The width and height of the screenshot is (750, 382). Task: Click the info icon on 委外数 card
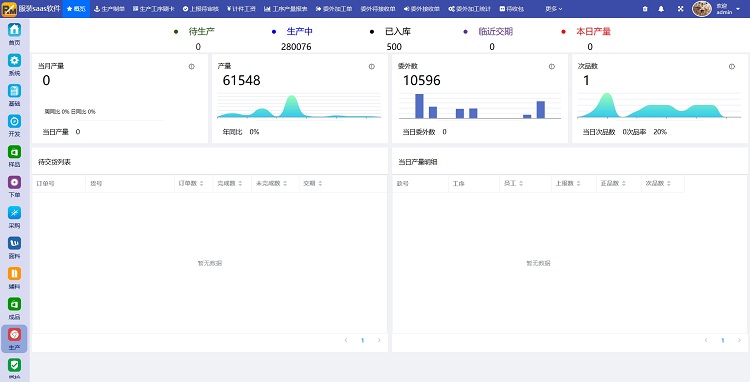(x=551, y=66)
